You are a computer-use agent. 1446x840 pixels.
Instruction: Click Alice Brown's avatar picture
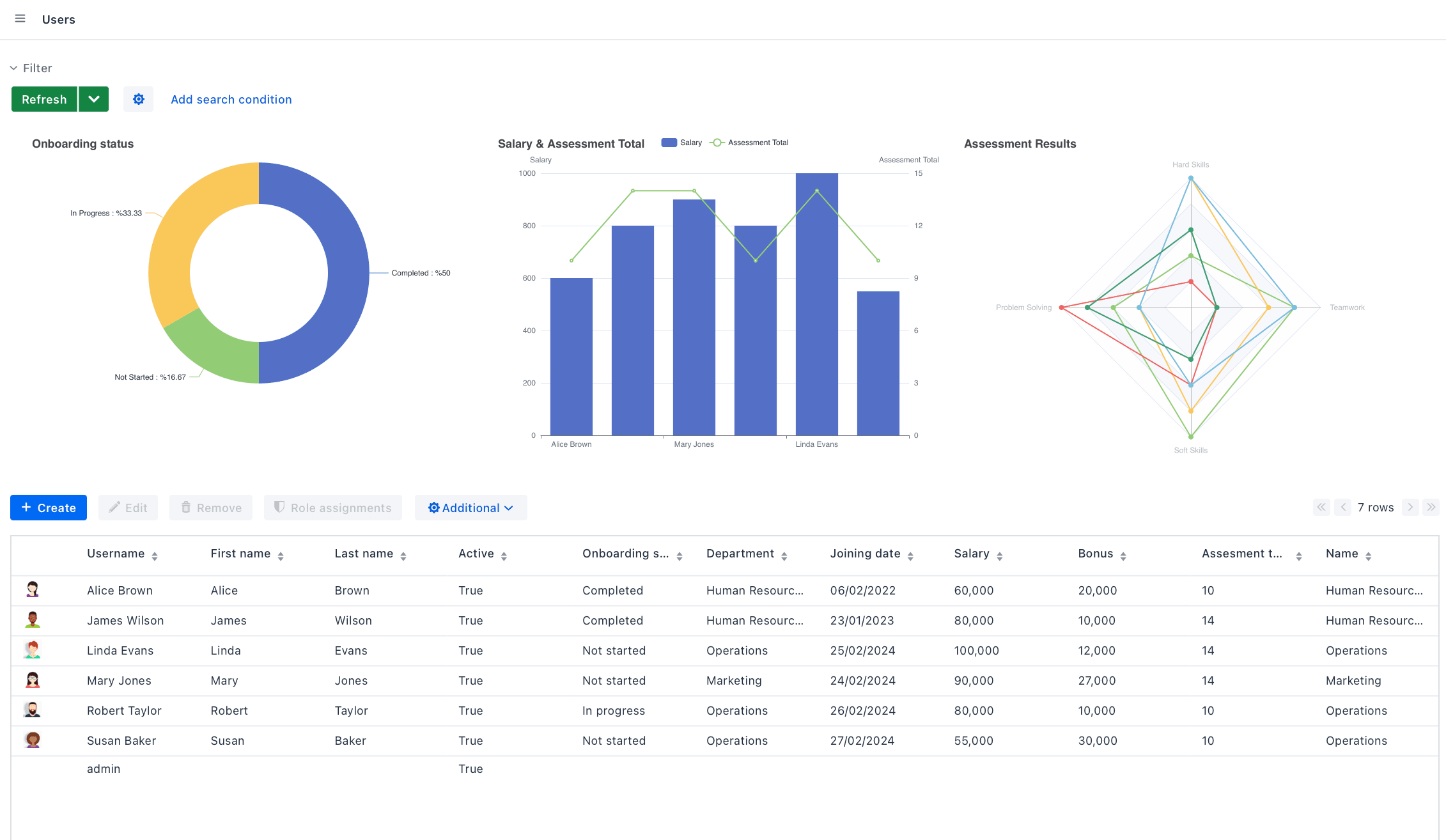tap(33, 589)
